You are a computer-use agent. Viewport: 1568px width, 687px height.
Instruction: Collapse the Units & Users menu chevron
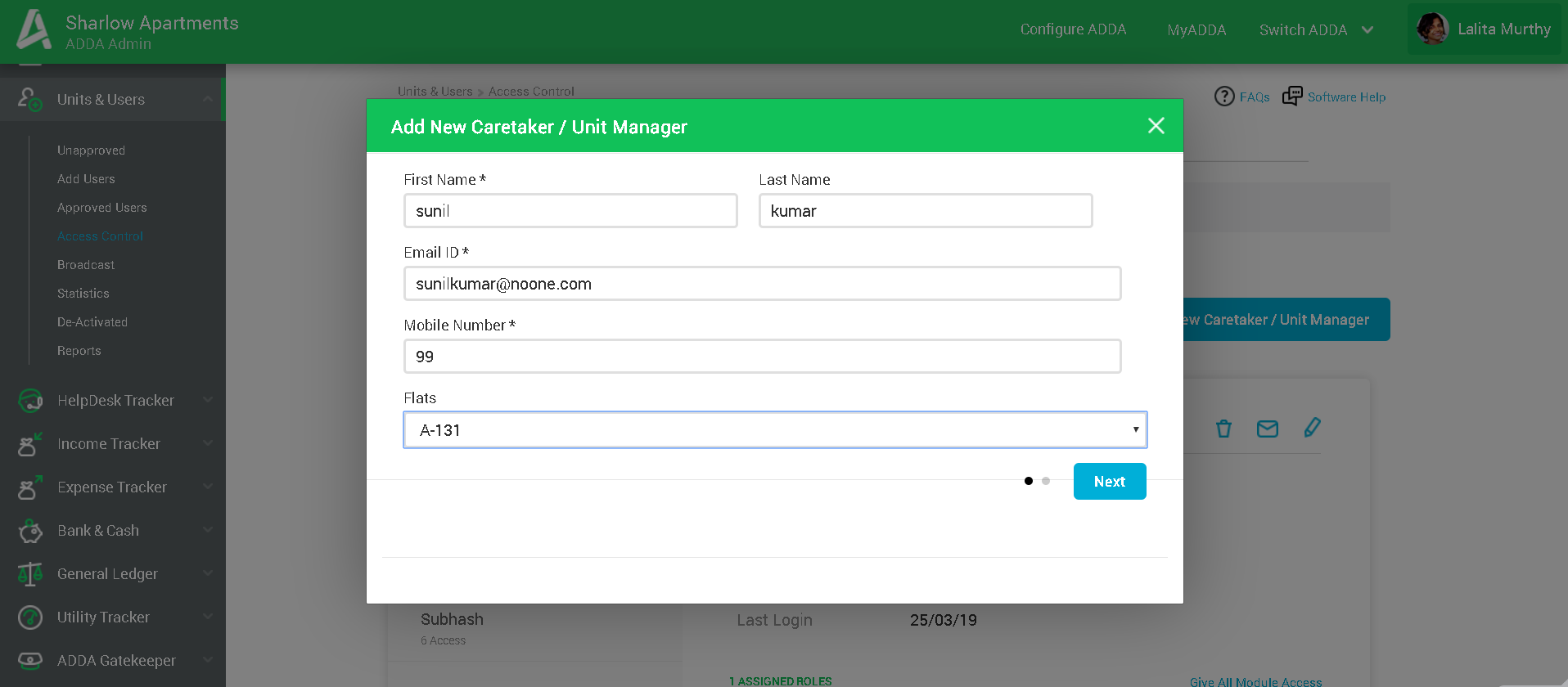pyautogui.click(x=208, y=99)
